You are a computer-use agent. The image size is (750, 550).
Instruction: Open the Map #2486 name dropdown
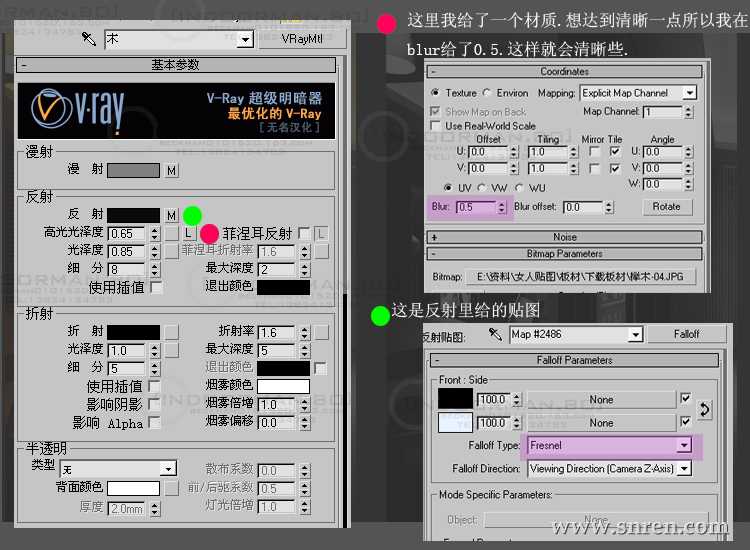(x=635, y=334)
